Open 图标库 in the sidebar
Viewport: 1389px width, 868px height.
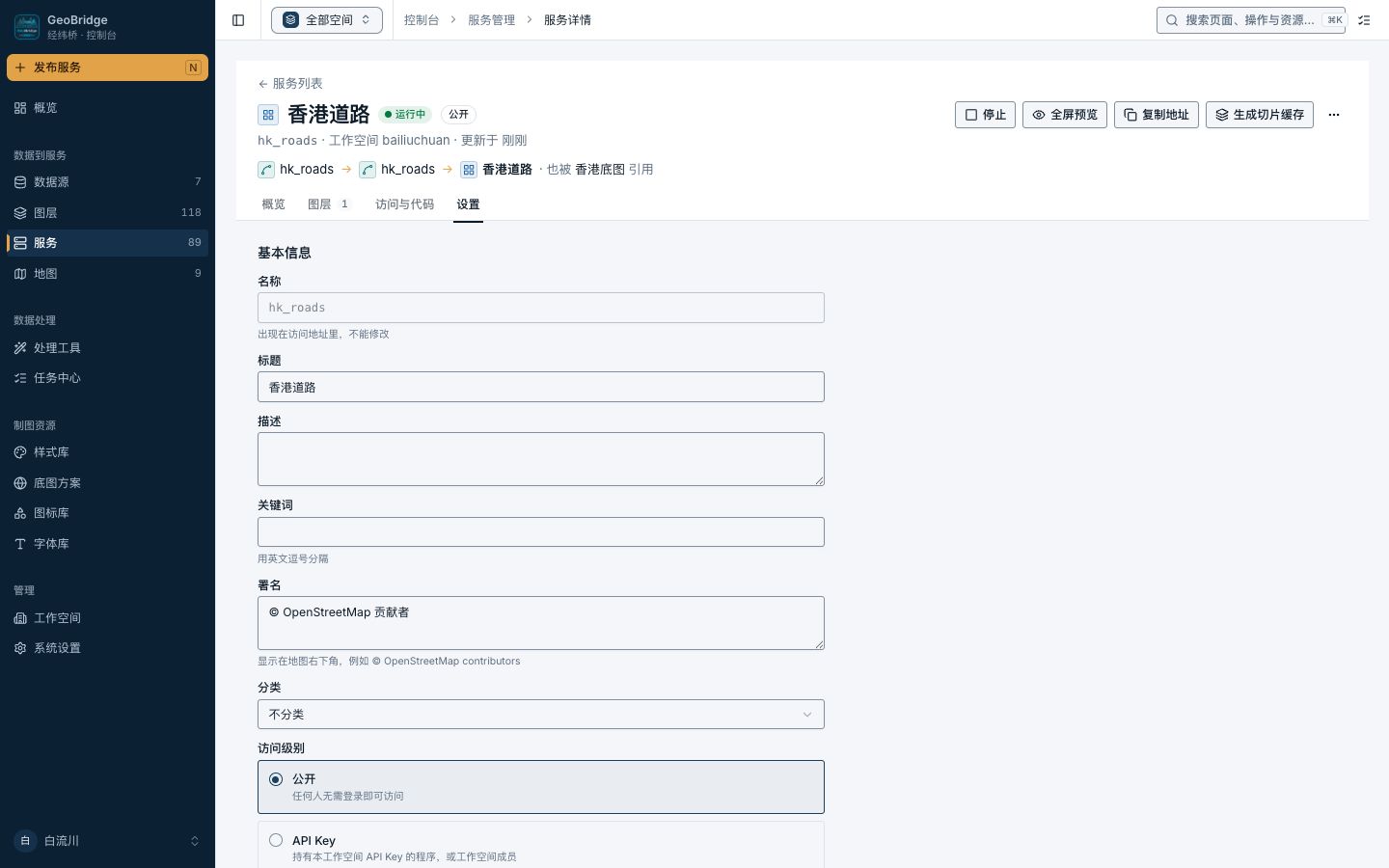(x=107, y=513)
